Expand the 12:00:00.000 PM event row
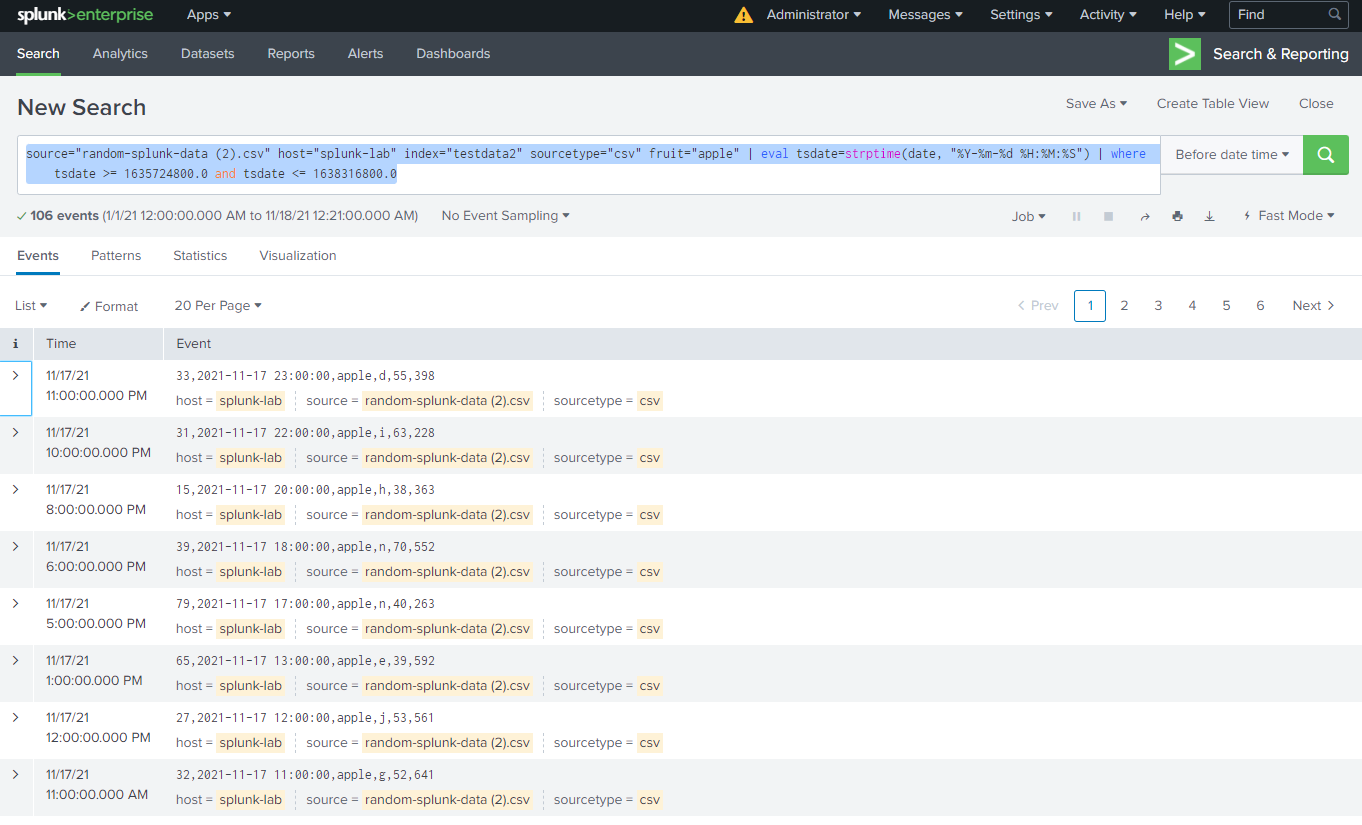This screenshot has height=825, width=1362. tap(15, 717)
